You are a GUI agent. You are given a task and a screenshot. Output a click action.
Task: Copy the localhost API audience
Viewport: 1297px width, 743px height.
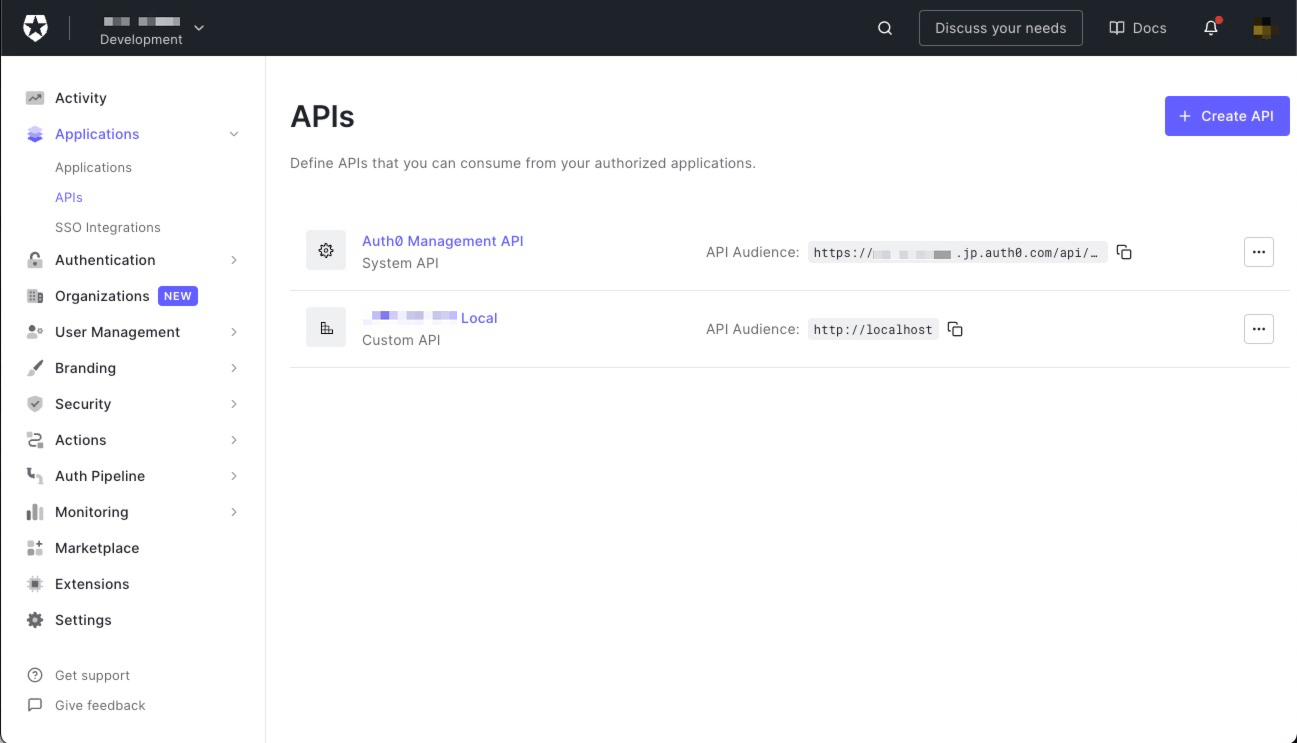[954, 328]
